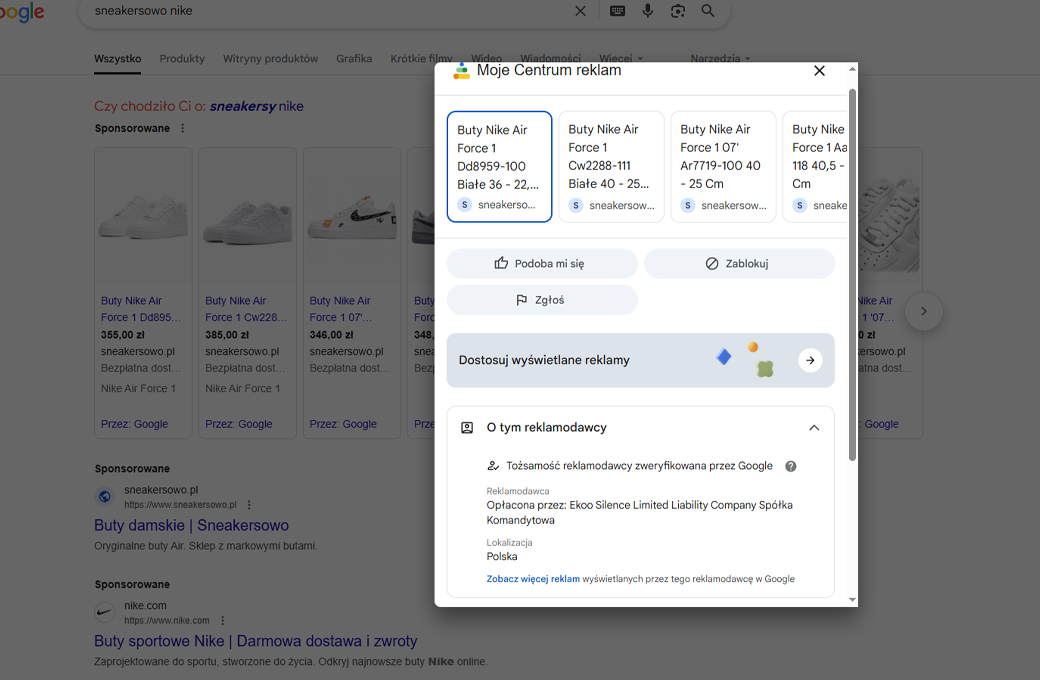Clear the search box with the X icon
This screenshot has width=1040, height=680.
(580, 11)
